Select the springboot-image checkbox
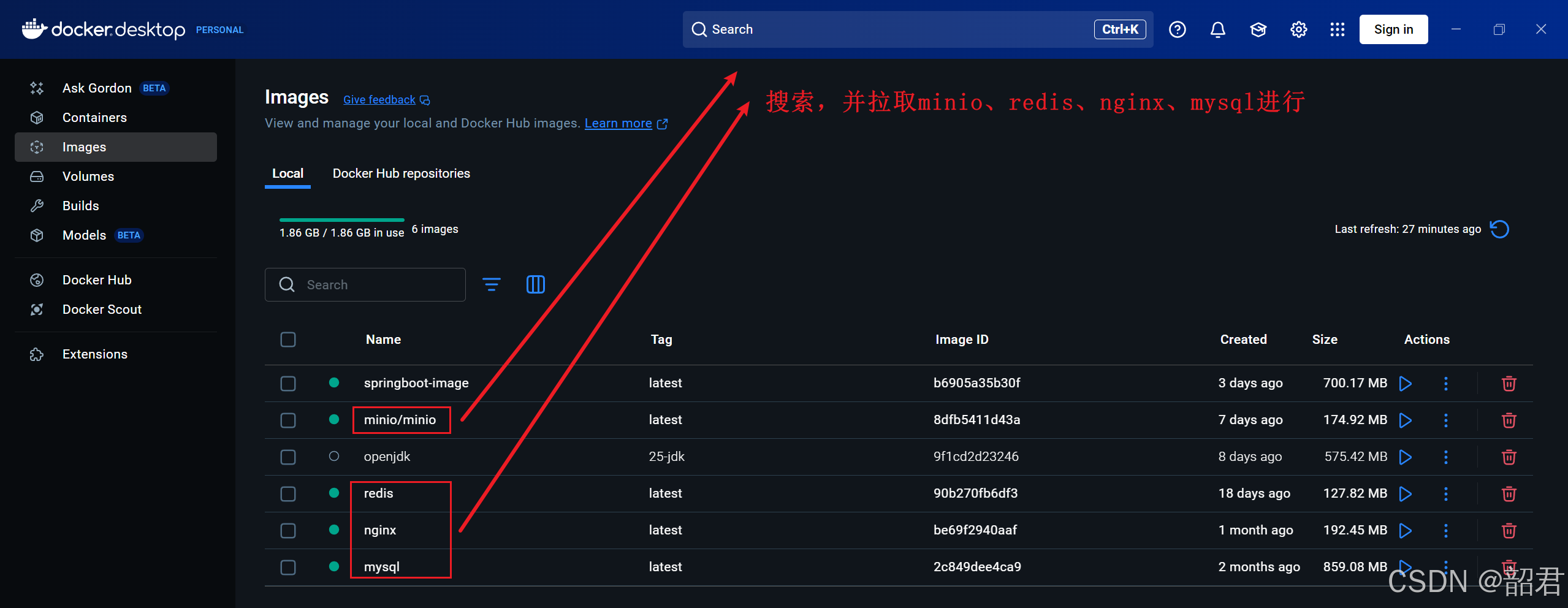The height and width of the screenshot is (608, 1568). click(288, 384)
